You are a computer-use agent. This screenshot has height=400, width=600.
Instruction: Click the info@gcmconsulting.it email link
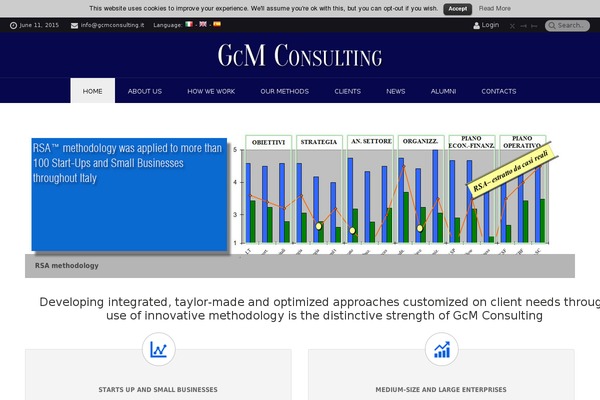112,25
